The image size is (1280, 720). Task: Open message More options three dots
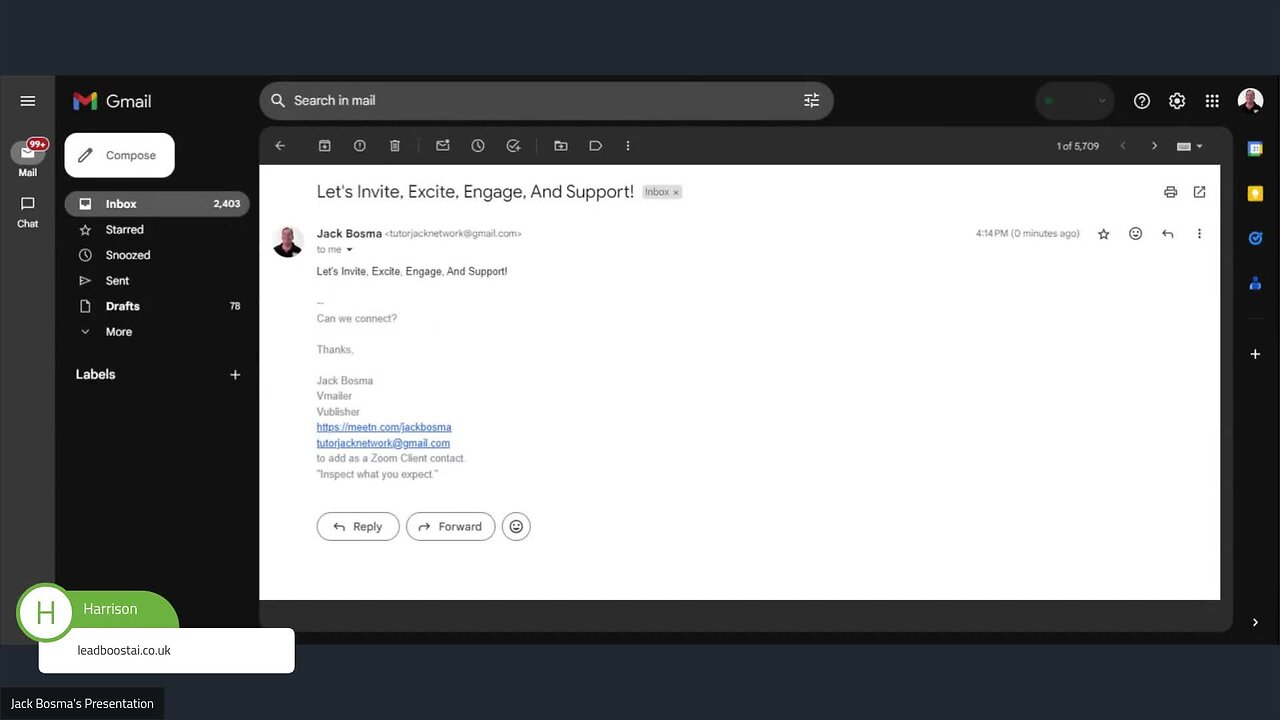pos(1199,234)
